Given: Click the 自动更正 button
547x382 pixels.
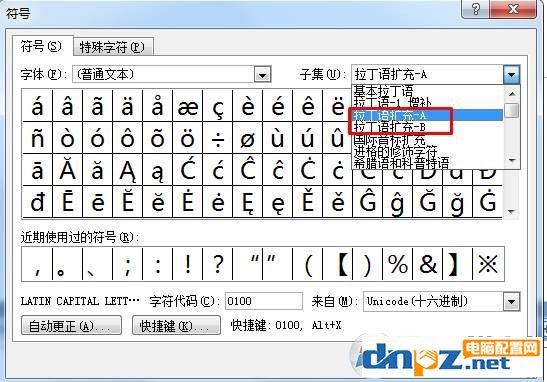Looking at the screenshot, I should pos(71,325).
